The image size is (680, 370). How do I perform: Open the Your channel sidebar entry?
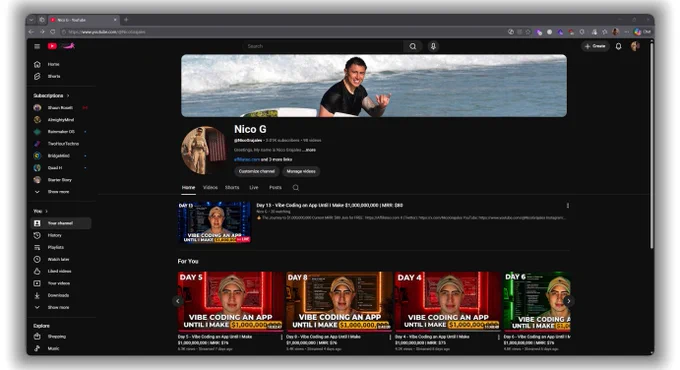(61, 223)
